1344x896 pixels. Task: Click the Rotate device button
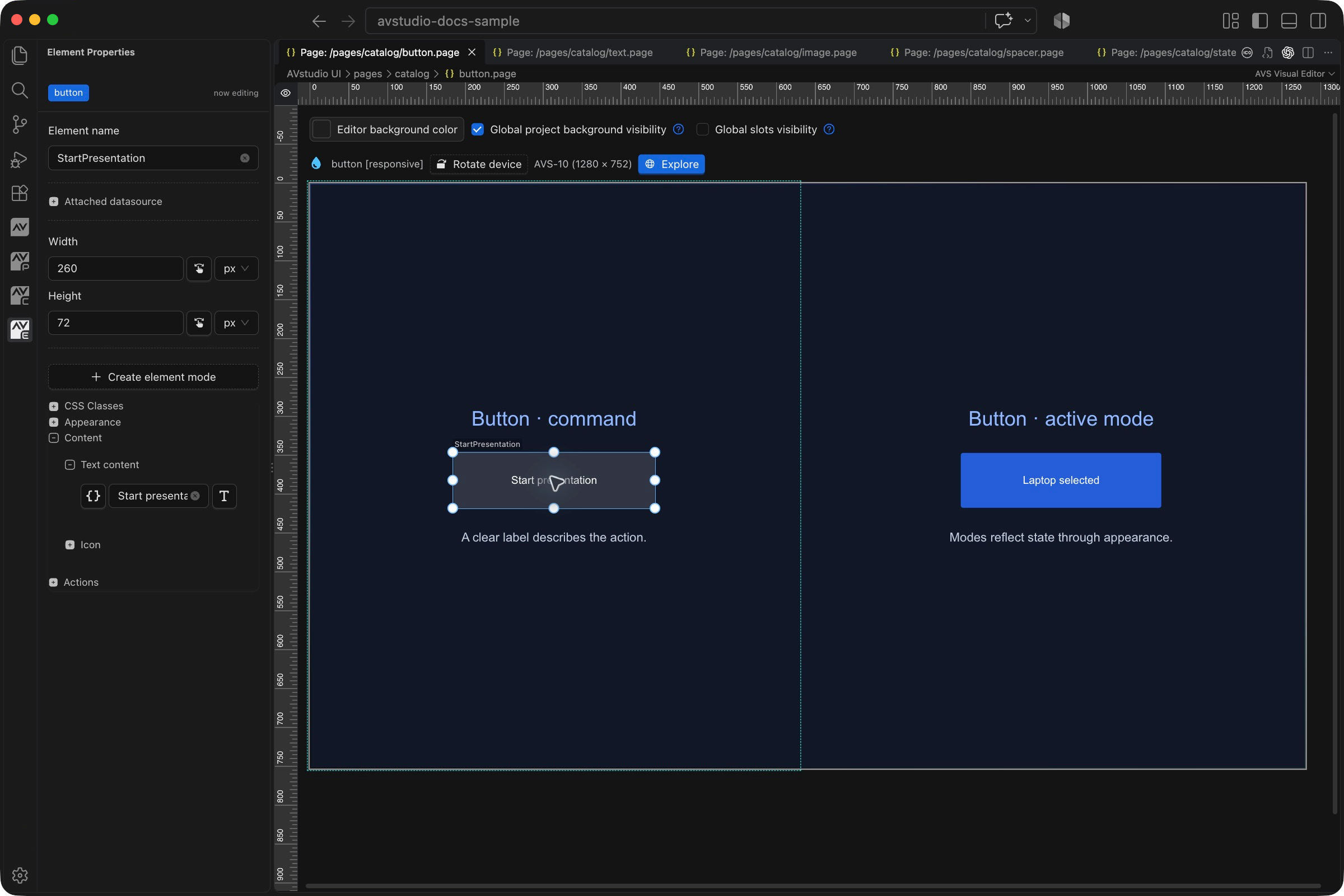[x=479, y=165]
